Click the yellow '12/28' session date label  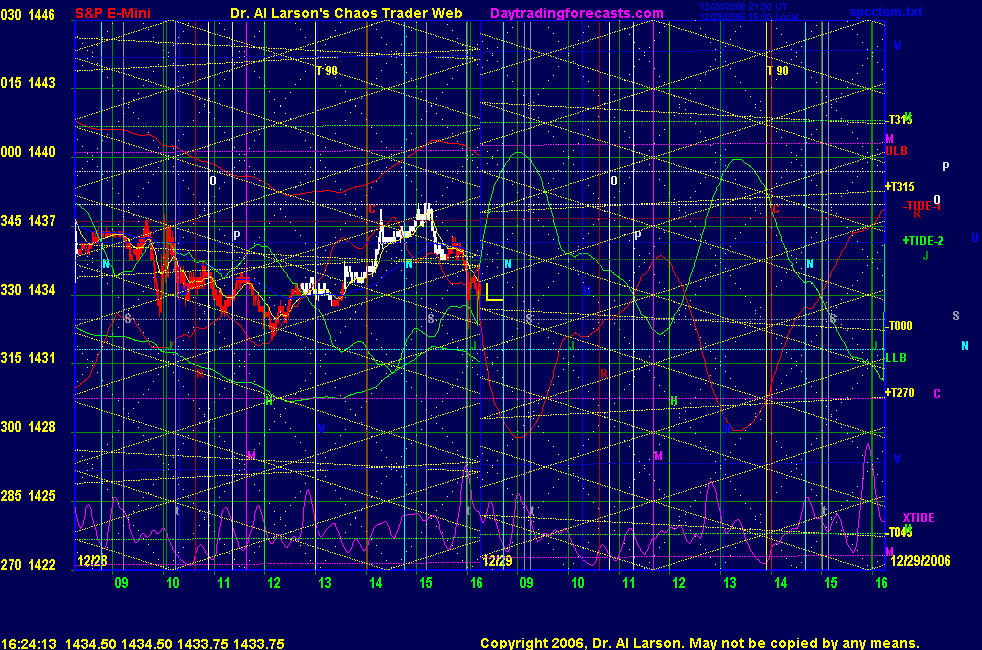[x=92, y=560]
